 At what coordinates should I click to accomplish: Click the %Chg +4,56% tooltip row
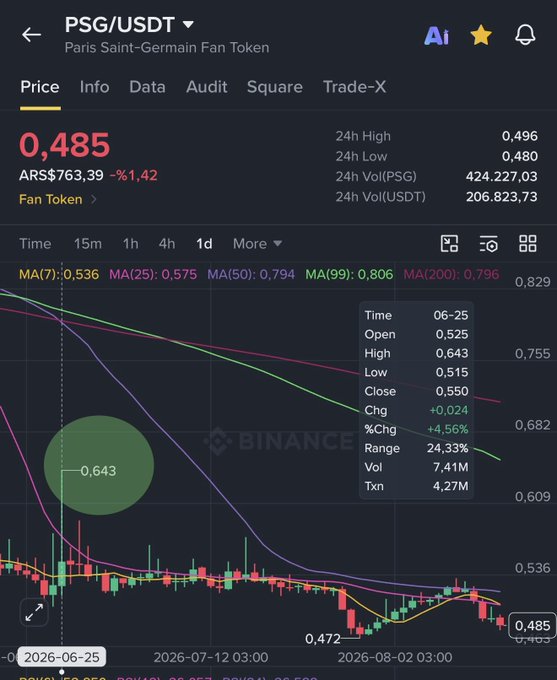pos(416,429)
